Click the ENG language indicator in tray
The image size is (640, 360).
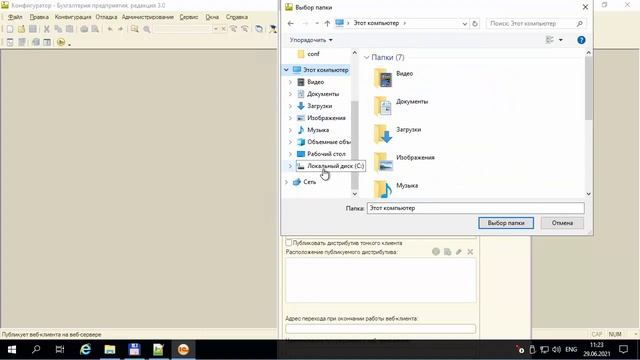point(571,349)
